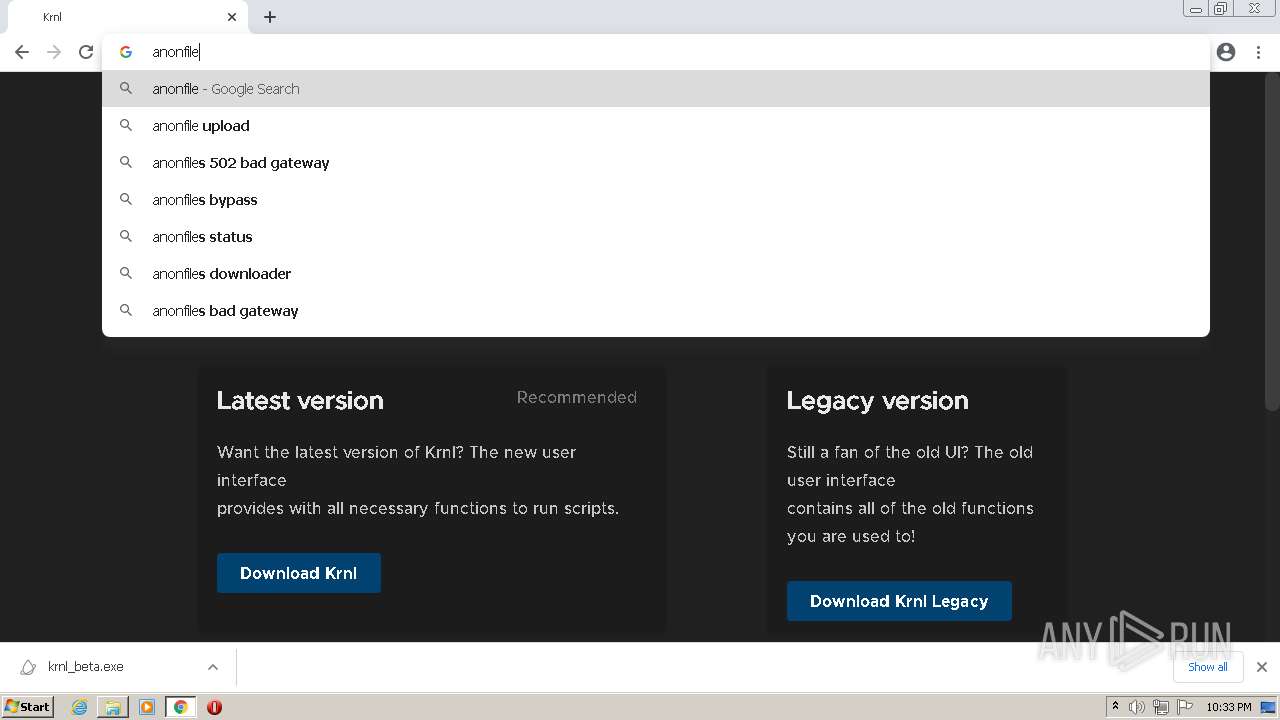
Task: Choose the 'anonfile upload' suggestion
Action: point(656,126)
